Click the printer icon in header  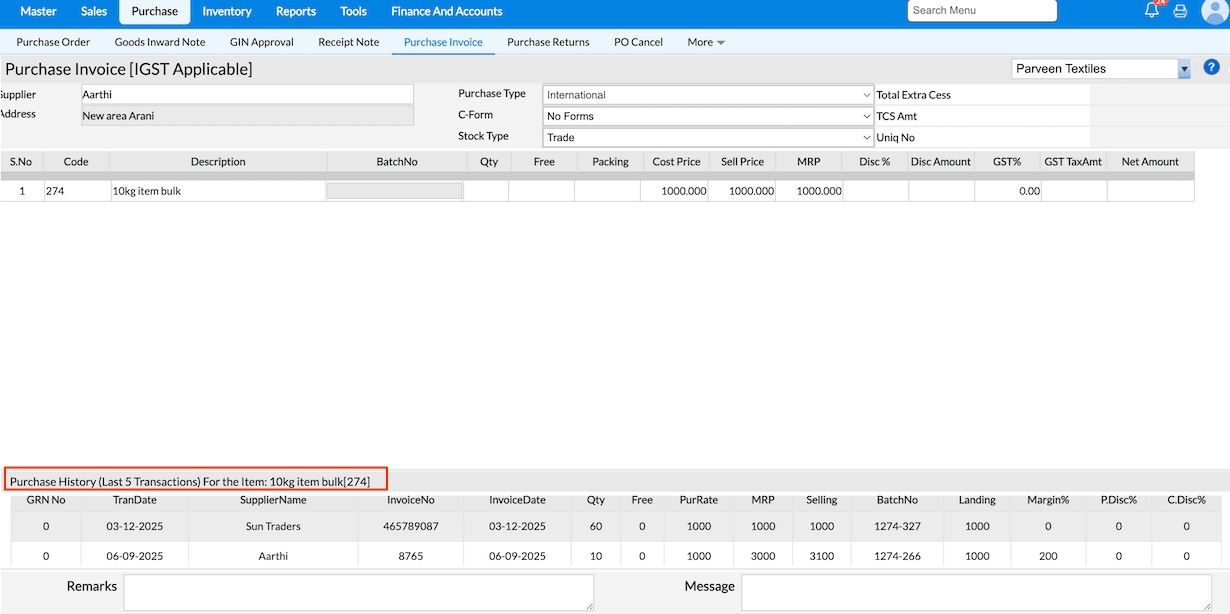(x=1180, y=11)
